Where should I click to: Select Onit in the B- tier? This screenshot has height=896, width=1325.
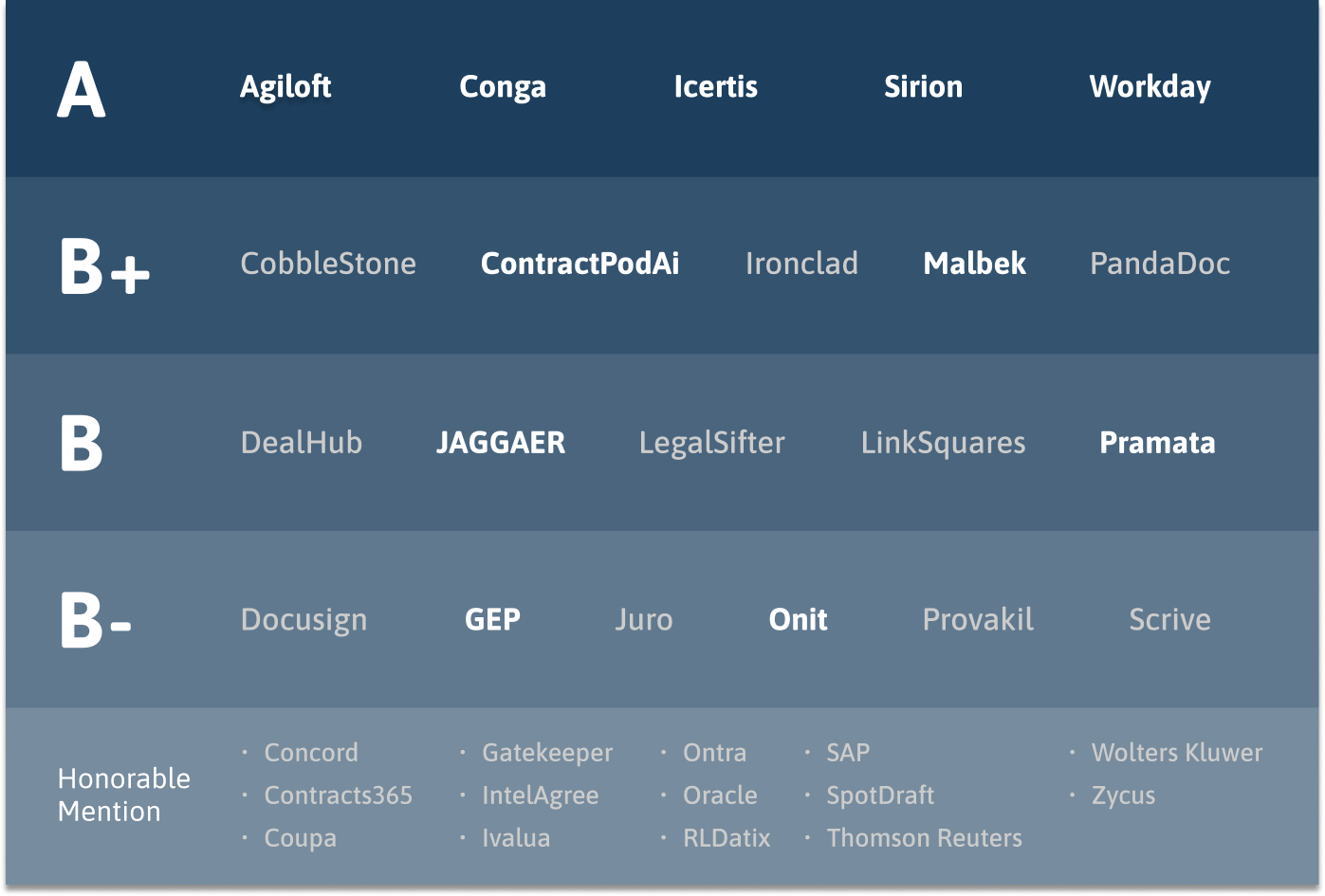[x=798, y=620]
